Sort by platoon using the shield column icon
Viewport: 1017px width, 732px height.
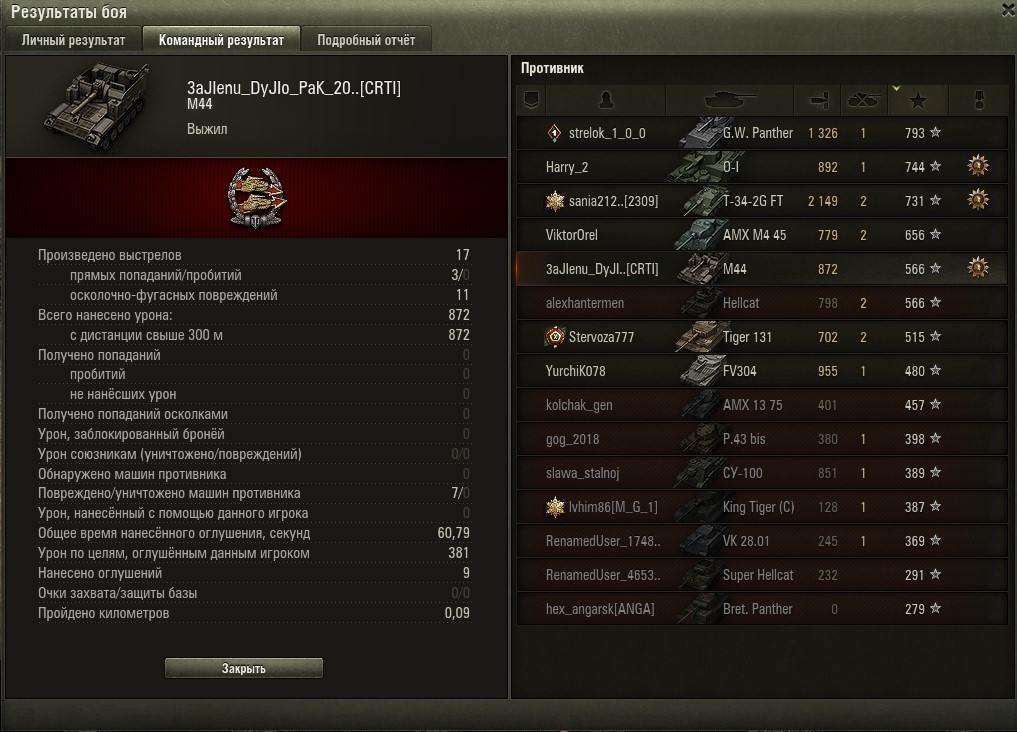coord(531,100)
